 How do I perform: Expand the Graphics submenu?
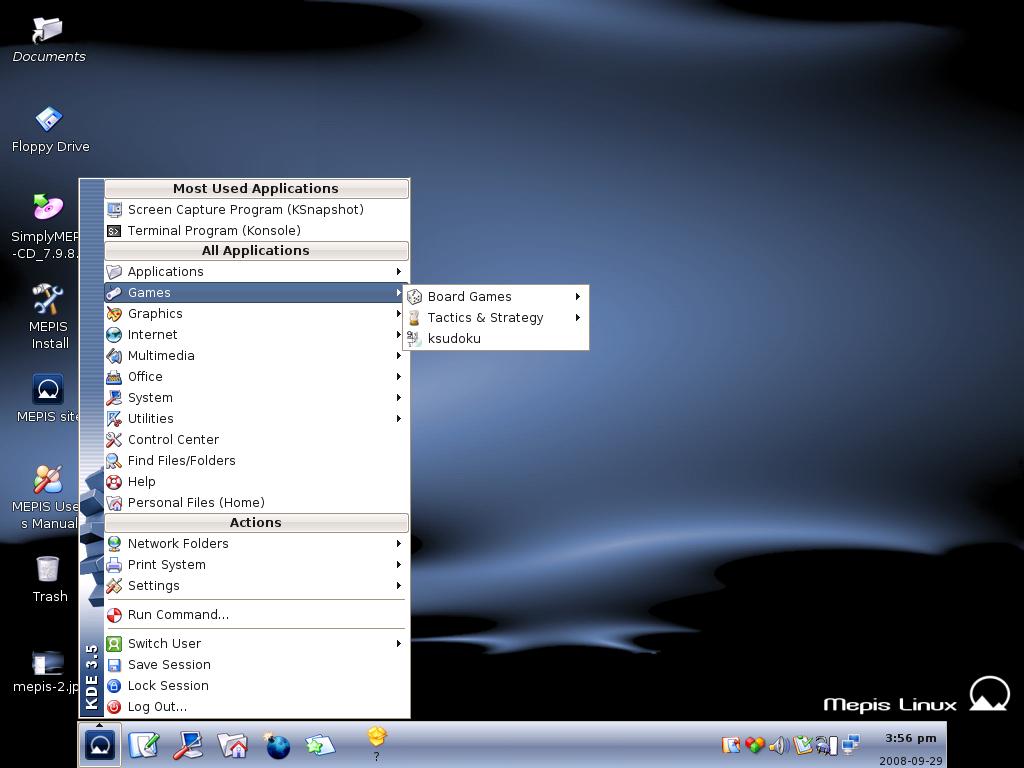click(257, 313)
